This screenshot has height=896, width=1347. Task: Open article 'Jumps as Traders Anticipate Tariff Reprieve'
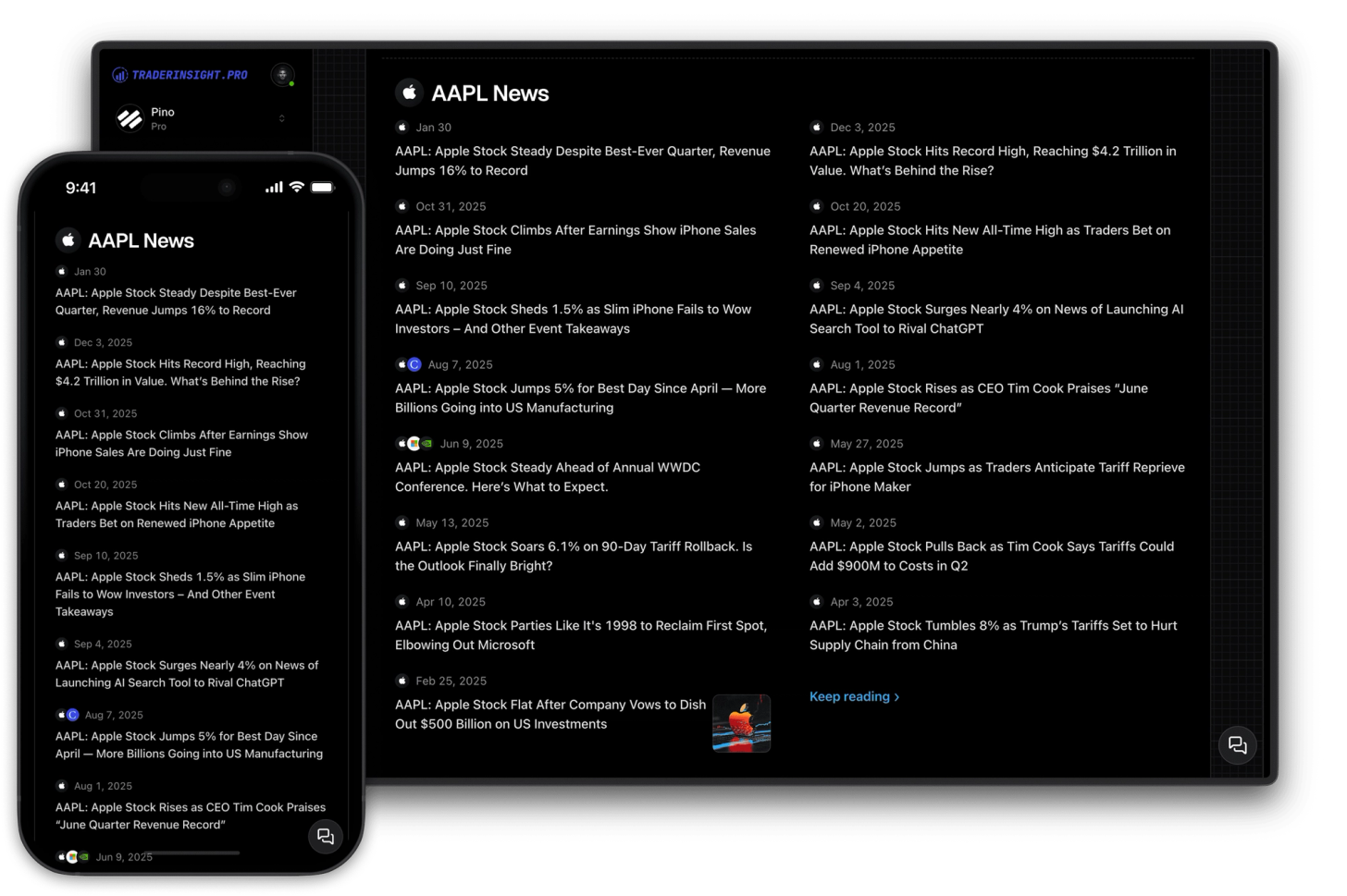coord(997,477)
